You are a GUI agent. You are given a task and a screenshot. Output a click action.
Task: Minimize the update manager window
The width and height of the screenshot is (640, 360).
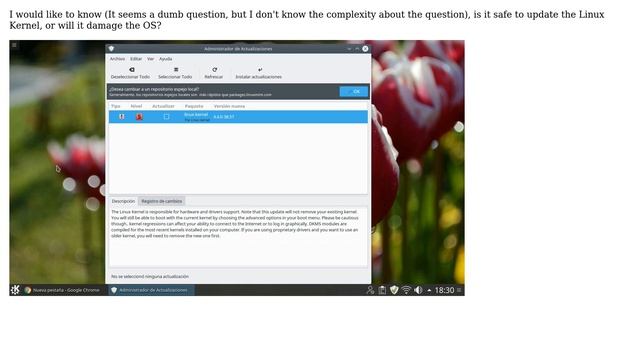pos(349,49)
